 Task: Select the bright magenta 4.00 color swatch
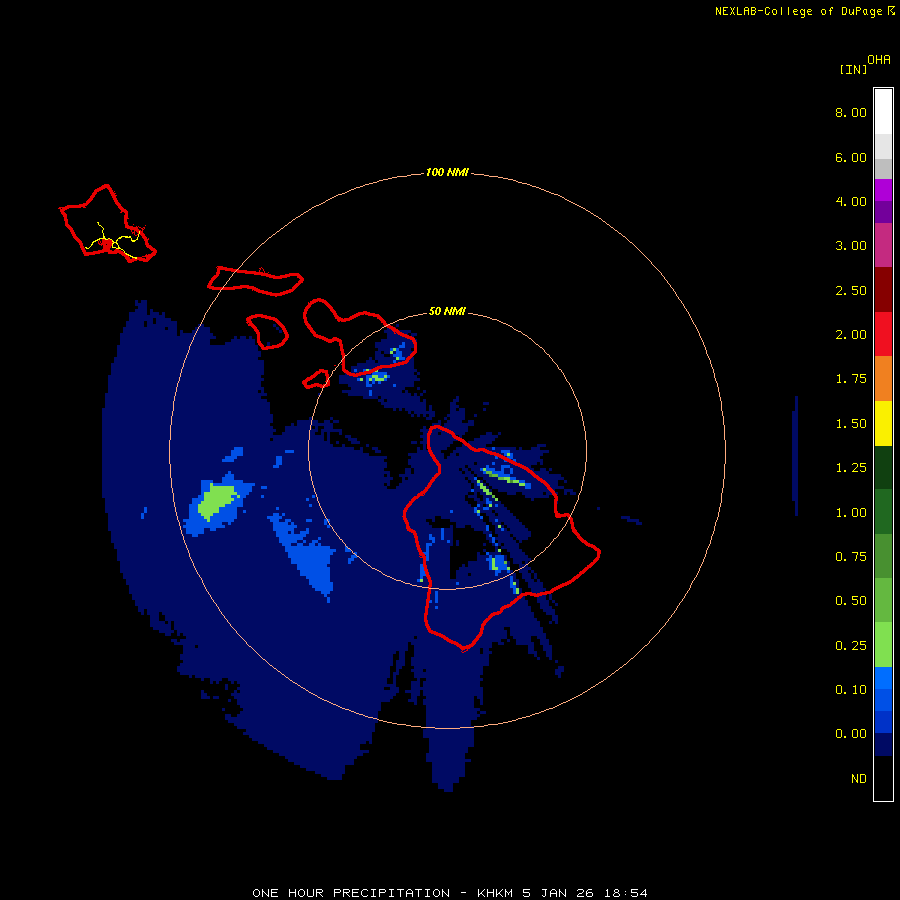883,190
